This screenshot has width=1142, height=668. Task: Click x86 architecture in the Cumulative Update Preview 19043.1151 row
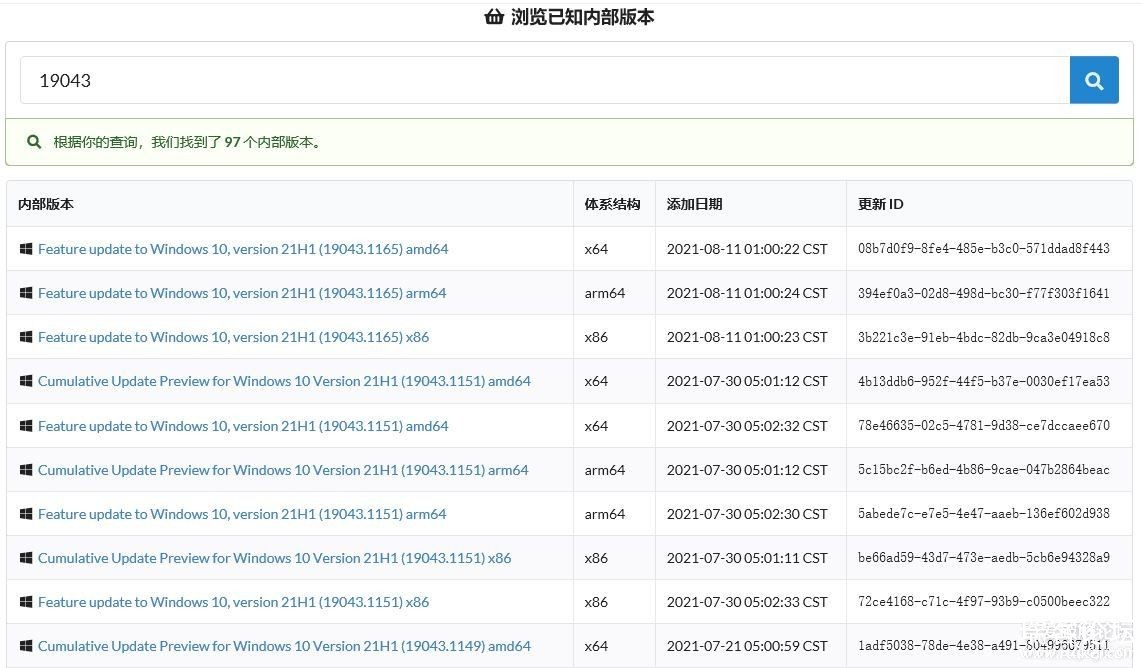coord(596,558)
